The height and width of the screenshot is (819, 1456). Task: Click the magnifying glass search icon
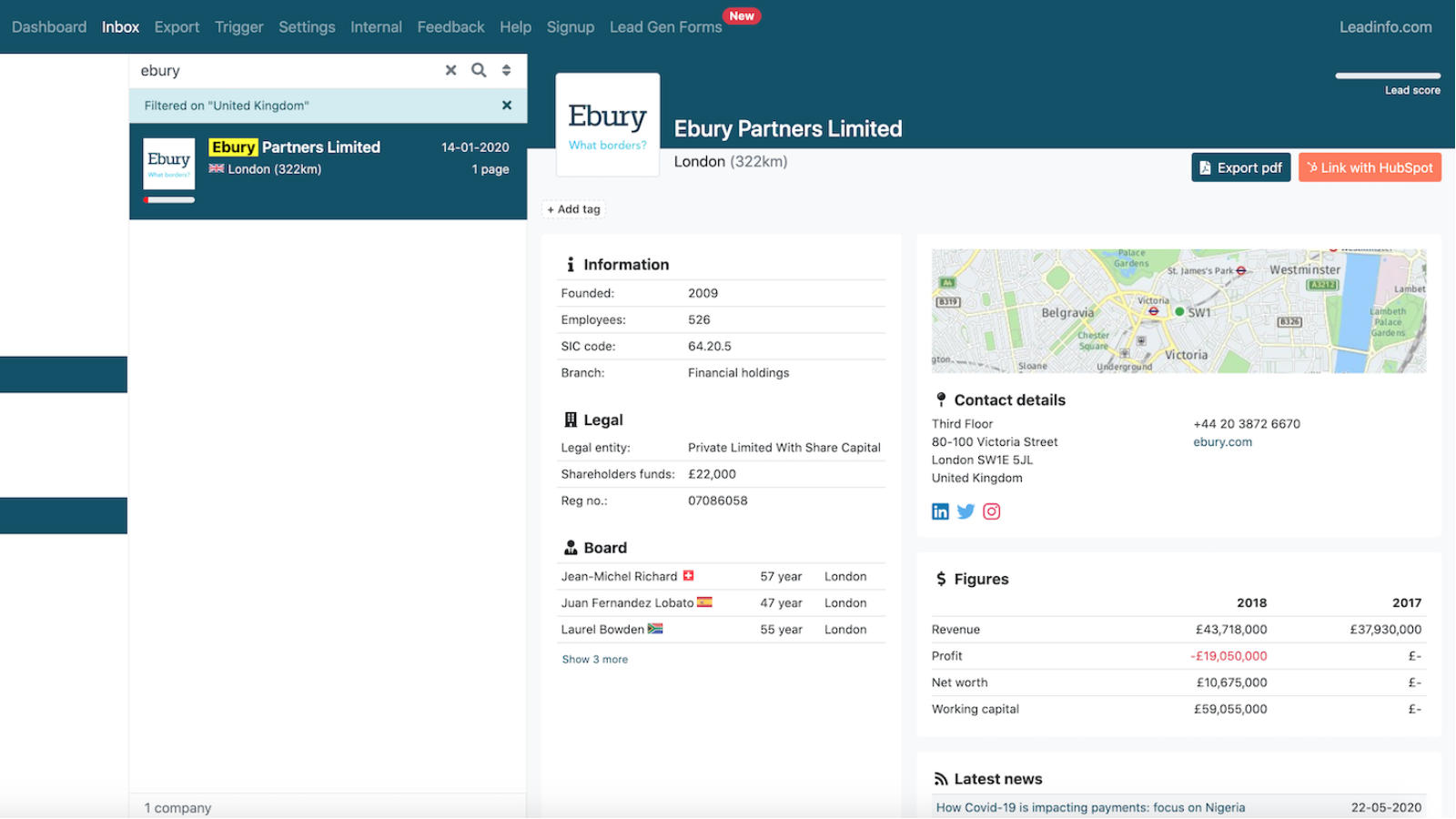[x=479, y=70]
